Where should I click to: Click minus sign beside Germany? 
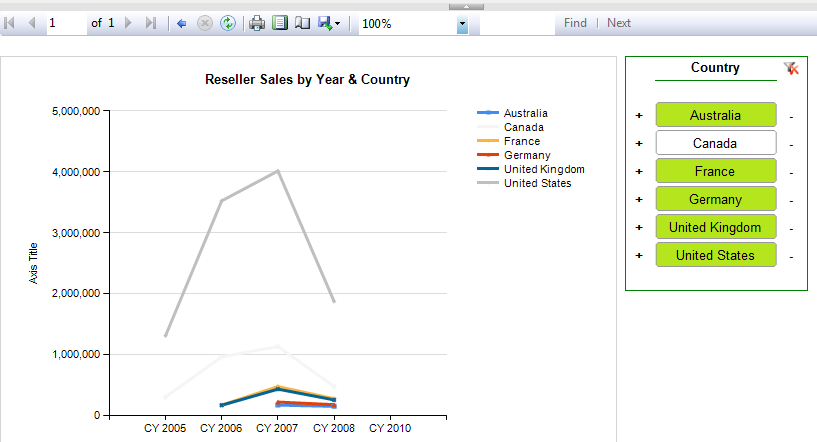tap(791, 202)
